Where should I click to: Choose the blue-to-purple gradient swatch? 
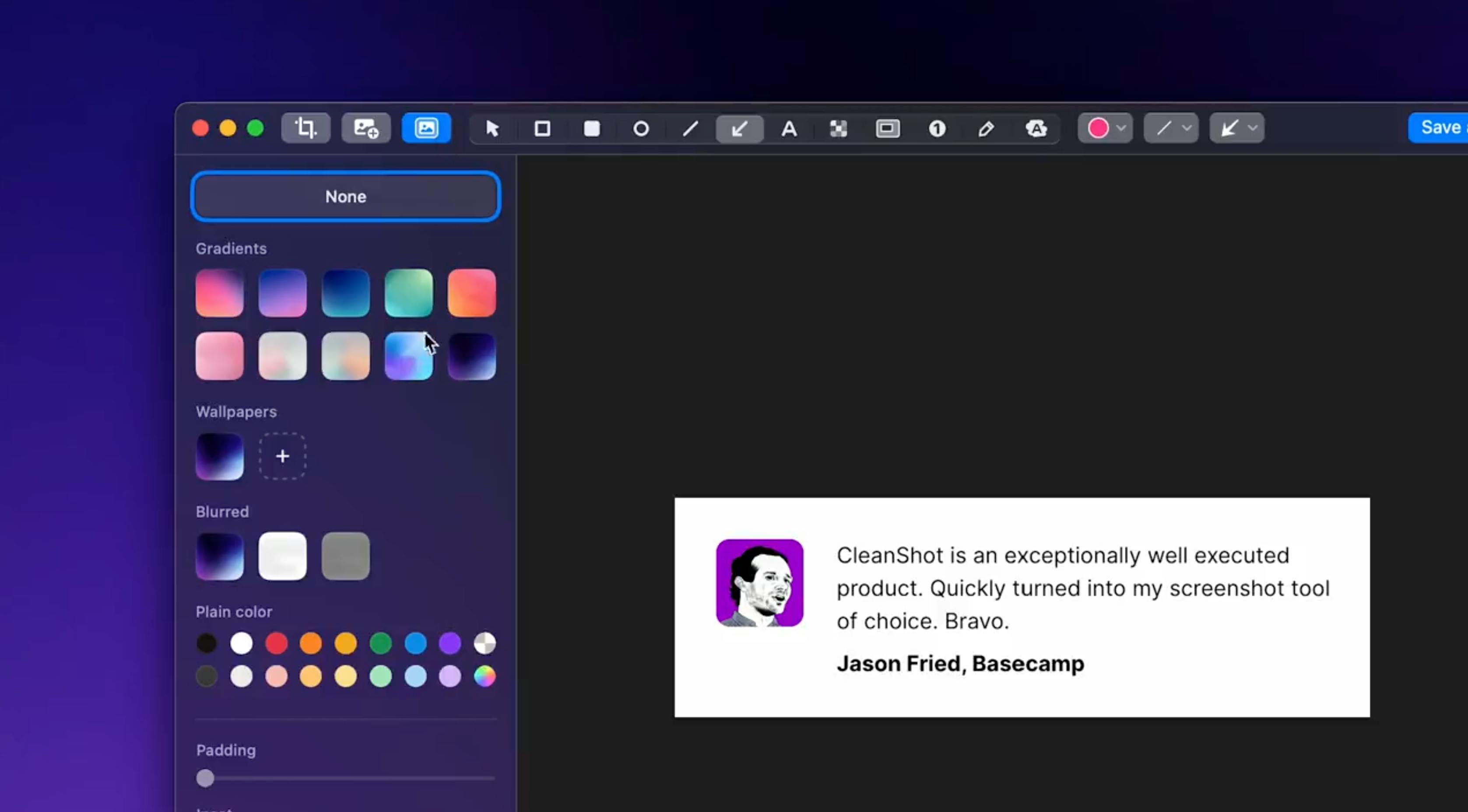tap(283, 293)
